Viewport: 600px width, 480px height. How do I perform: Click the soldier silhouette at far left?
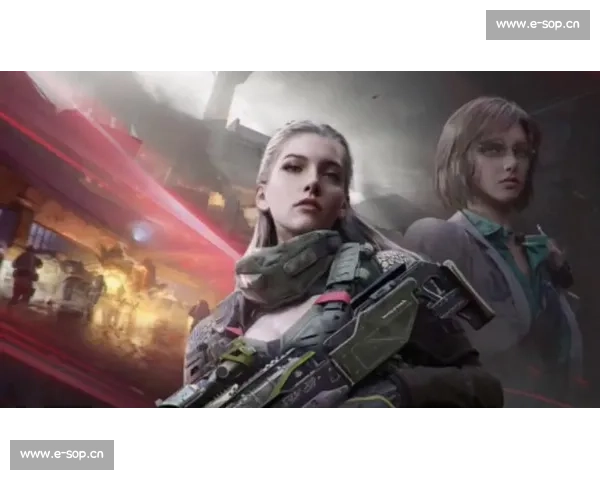[24, 275]
